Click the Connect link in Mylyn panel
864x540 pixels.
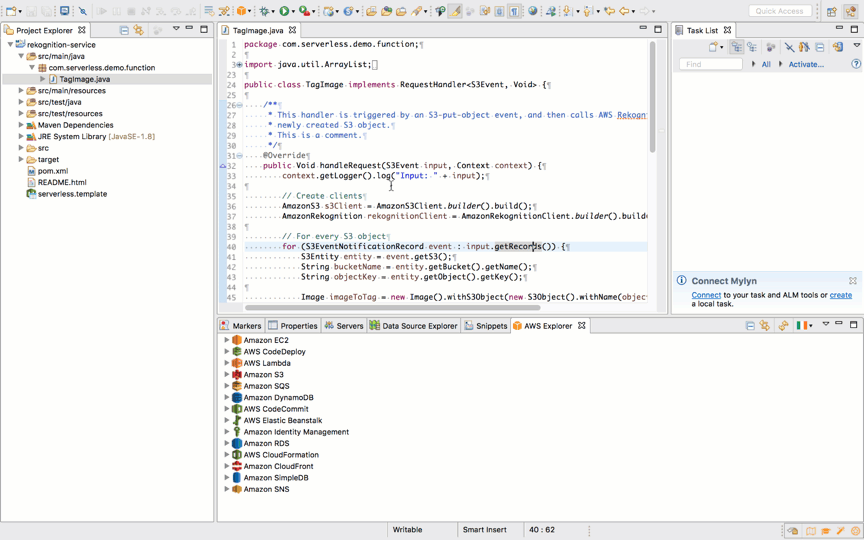tap(706, 295)
